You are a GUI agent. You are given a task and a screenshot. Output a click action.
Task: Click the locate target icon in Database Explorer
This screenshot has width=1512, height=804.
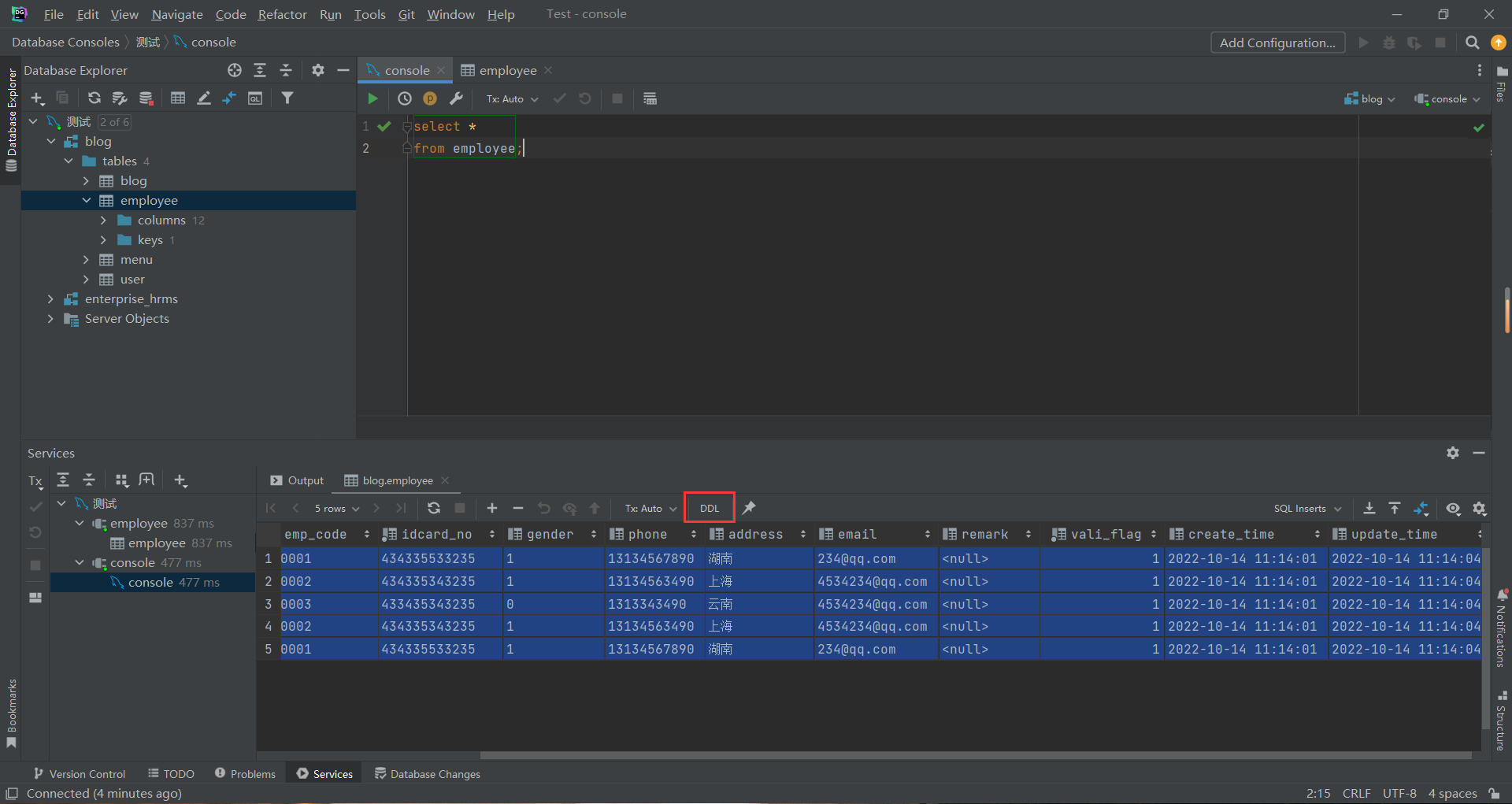pos(235,70)
